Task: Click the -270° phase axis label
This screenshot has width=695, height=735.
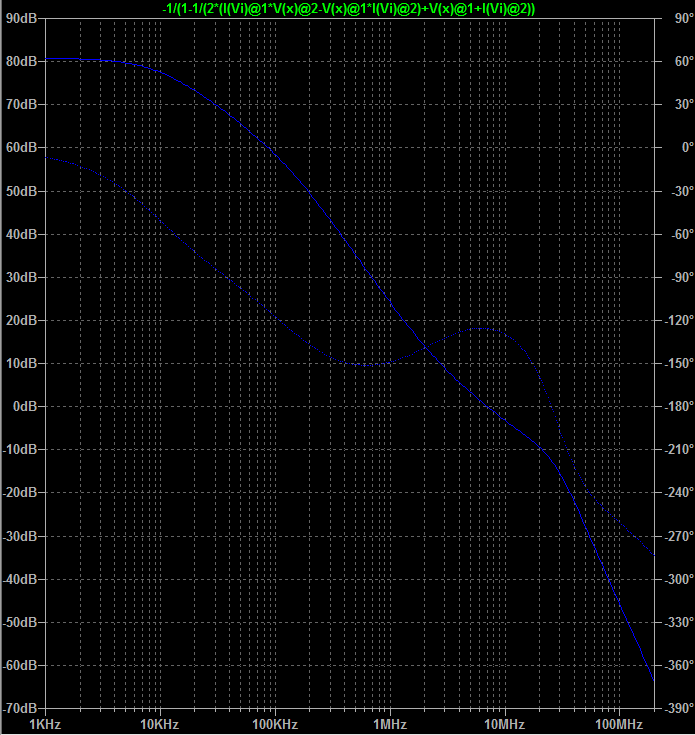Action: coord(679,536)
